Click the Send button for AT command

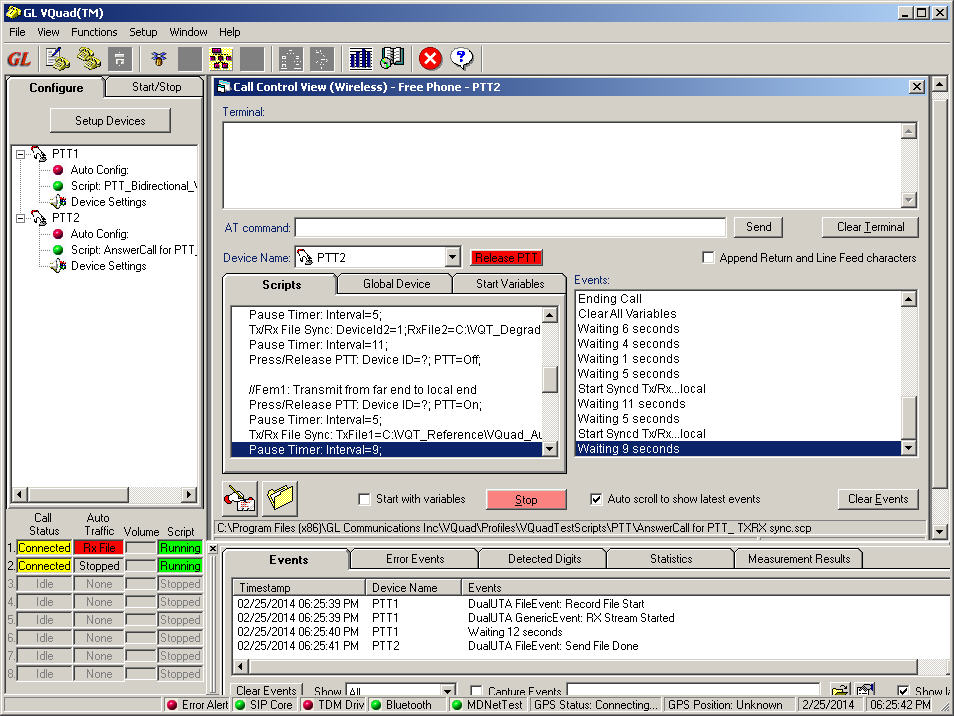(x=758, y=227)
